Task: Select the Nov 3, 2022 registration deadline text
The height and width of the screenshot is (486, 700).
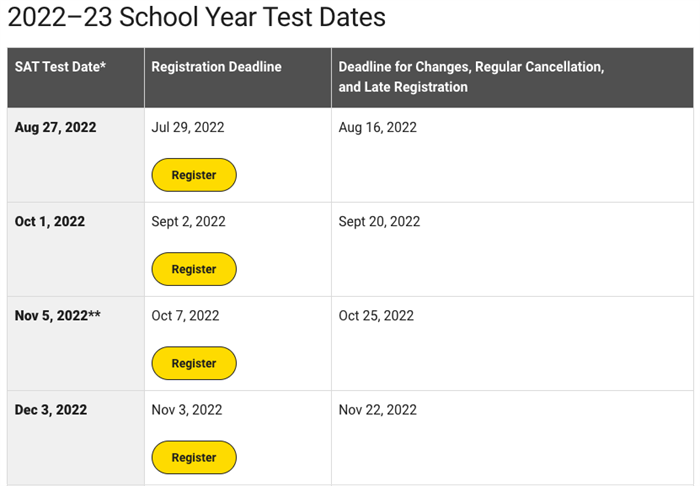Action: 187,410
